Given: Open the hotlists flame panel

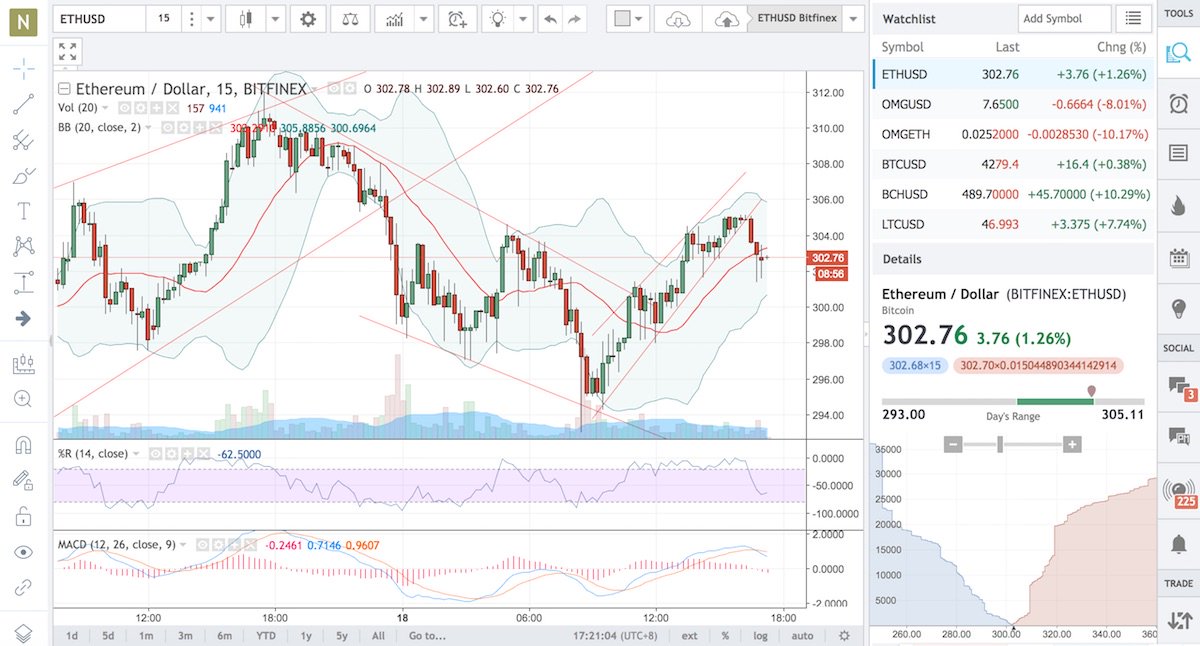Looking at the screenshot, I should (x=1178, y=205).
